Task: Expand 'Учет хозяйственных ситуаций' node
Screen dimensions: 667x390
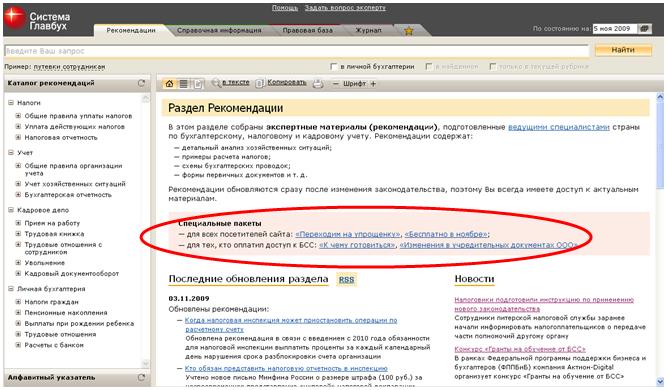Action: pyautogui.click(x=18, y=184)
